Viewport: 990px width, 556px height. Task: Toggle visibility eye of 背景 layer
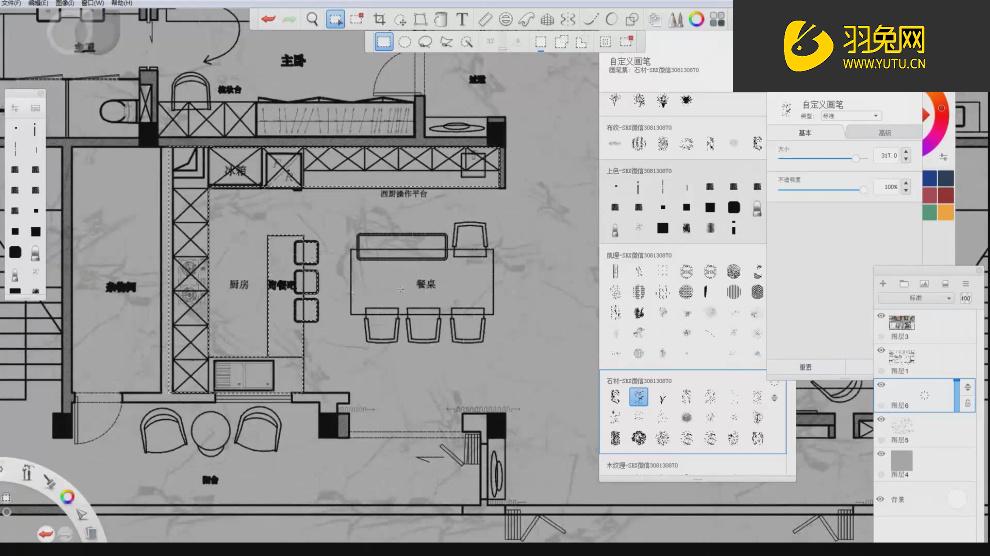pyautogui.click(x=880, y=499)
